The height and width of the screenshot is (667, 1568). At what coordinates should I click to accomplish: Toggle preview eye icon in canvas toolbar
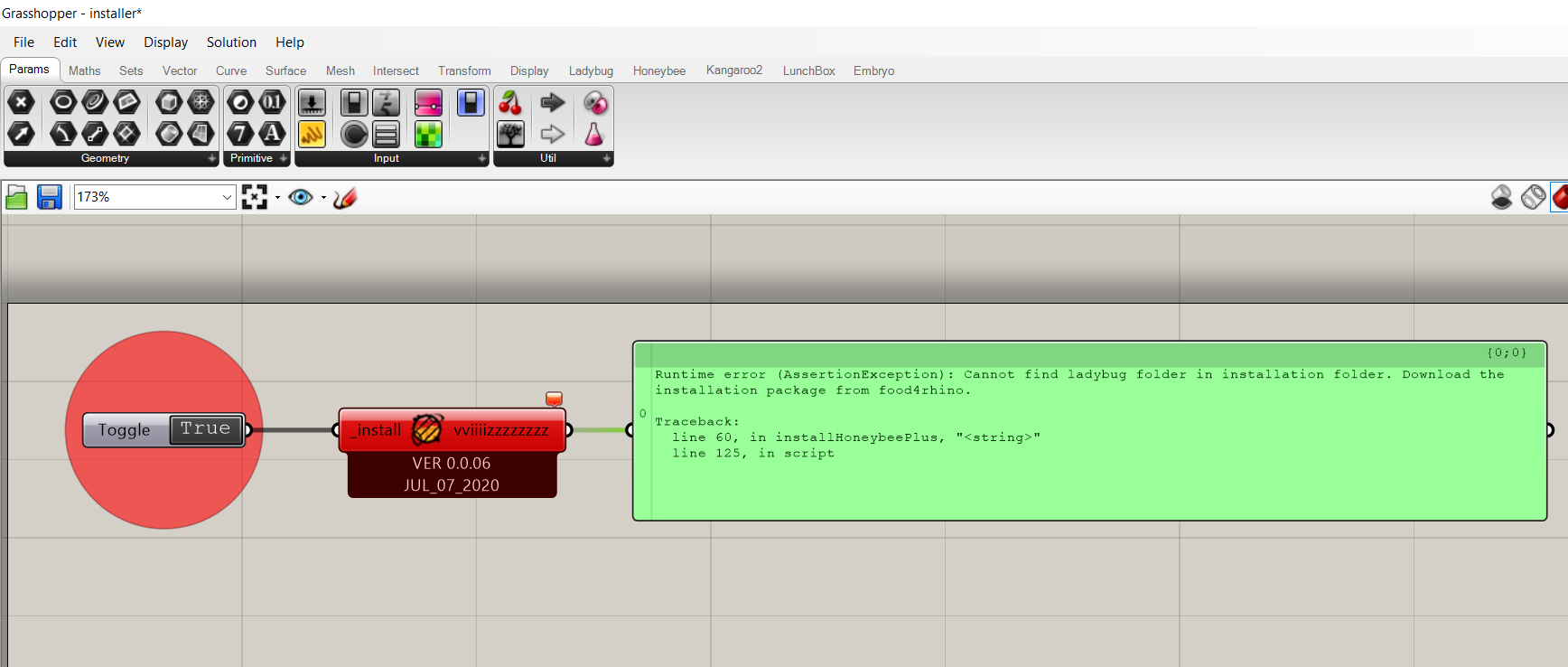[x=301, y=197]
